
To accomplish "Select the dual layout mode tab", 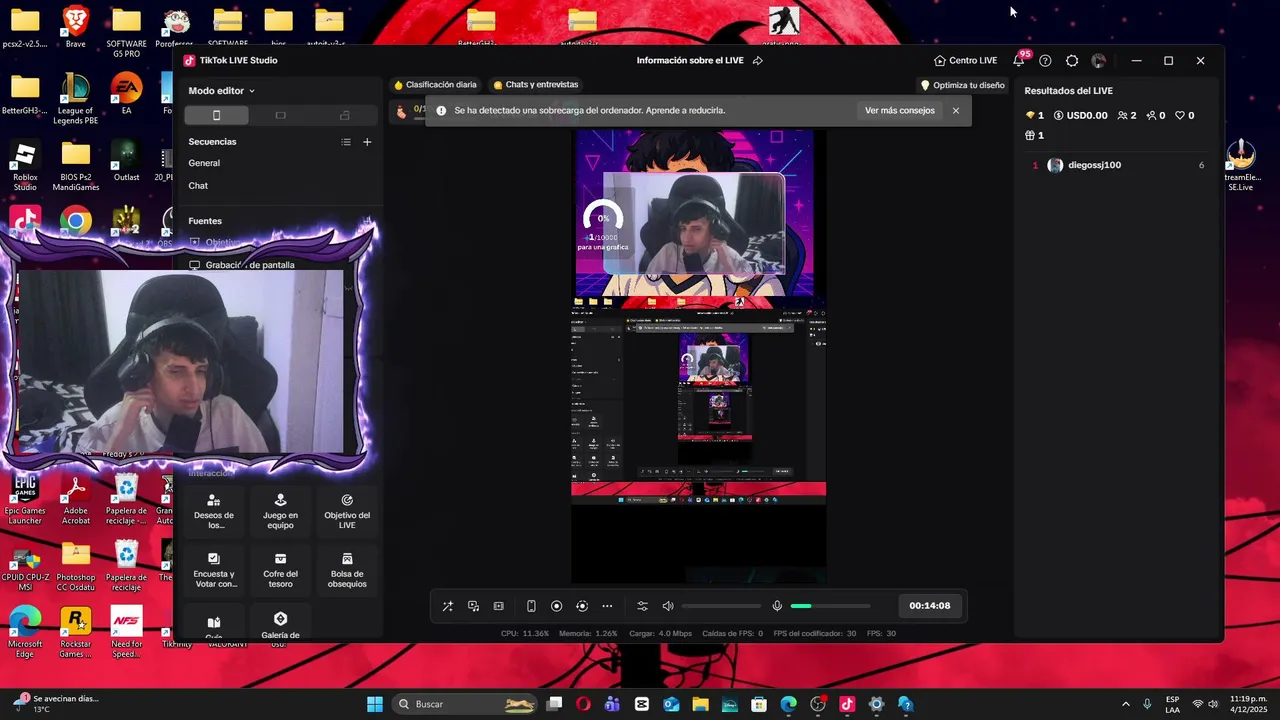I will click(344, 115).
